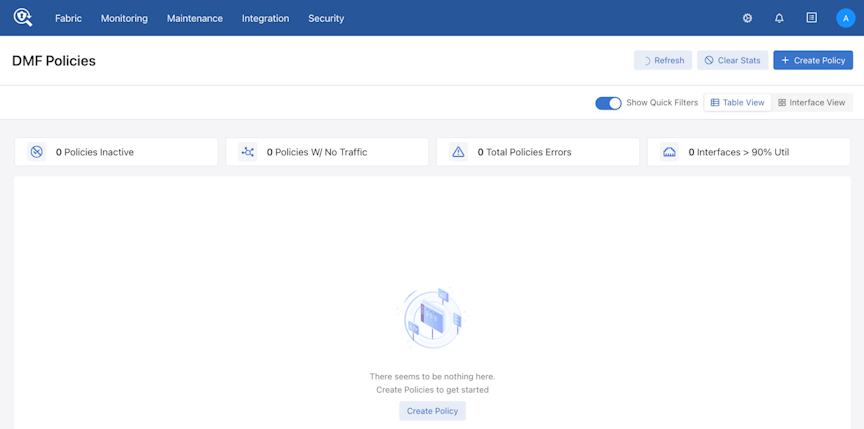Click the Clear Stats button
The width and height of the screenshot is (864, 429).
(732, 61)
